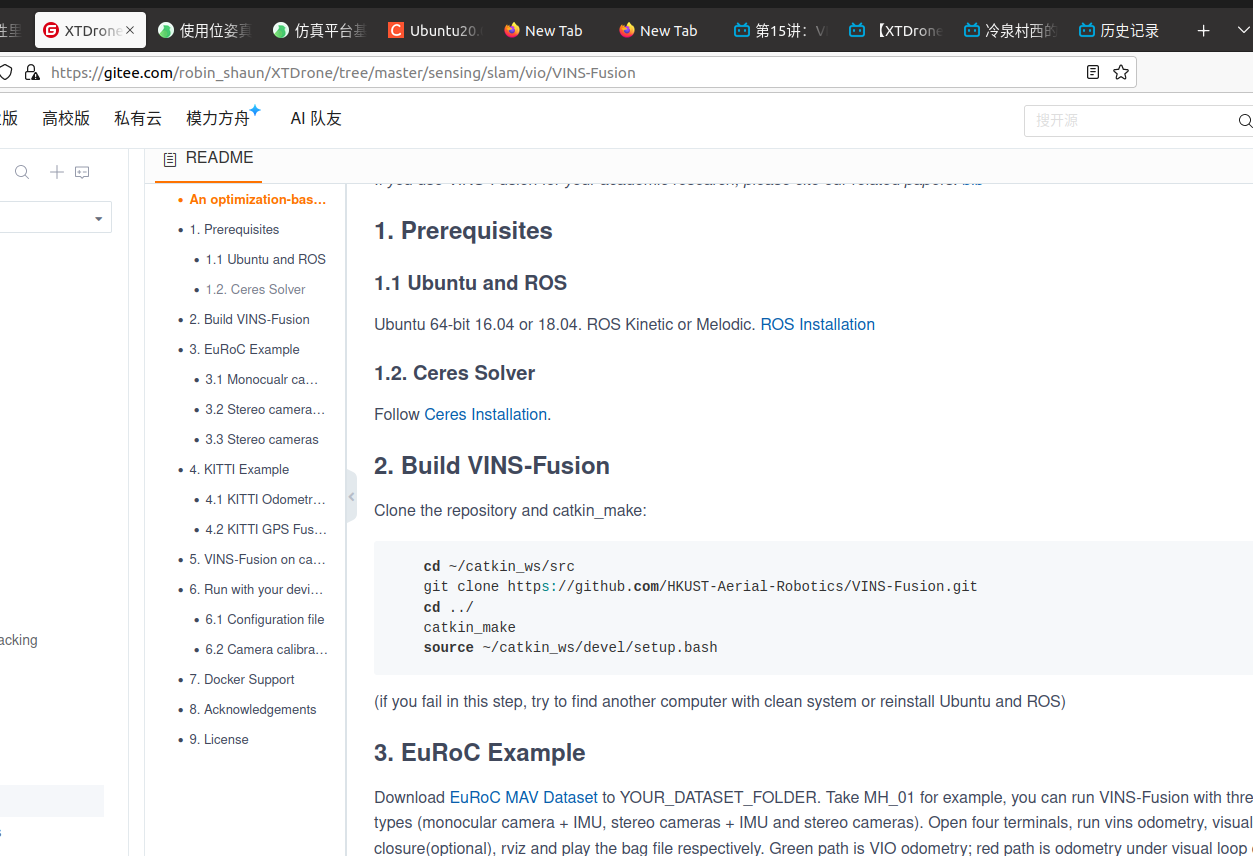The width and height of the screenshot is (1253, 856).
Task: Open reader mode from the address bar icon
Action: [1092, 72]
